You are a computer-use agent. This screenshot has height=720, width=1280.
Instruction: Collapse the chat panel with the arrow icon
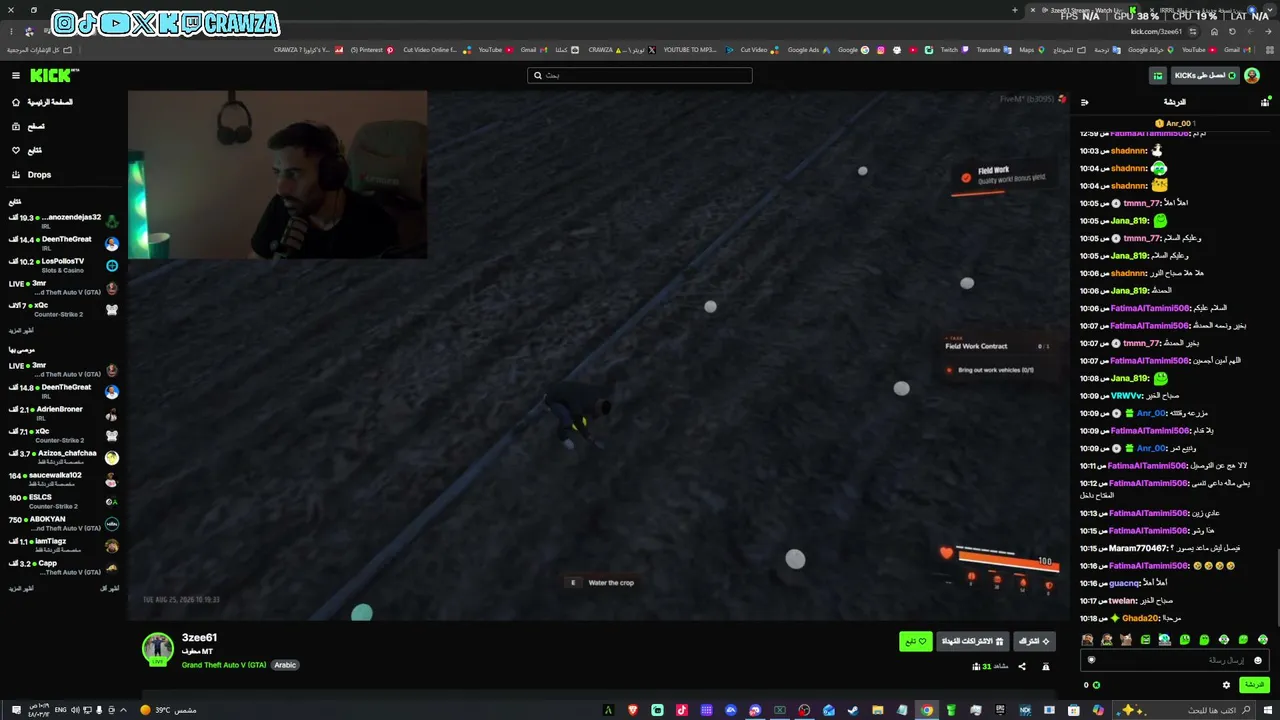click(x=1085, y=102)
